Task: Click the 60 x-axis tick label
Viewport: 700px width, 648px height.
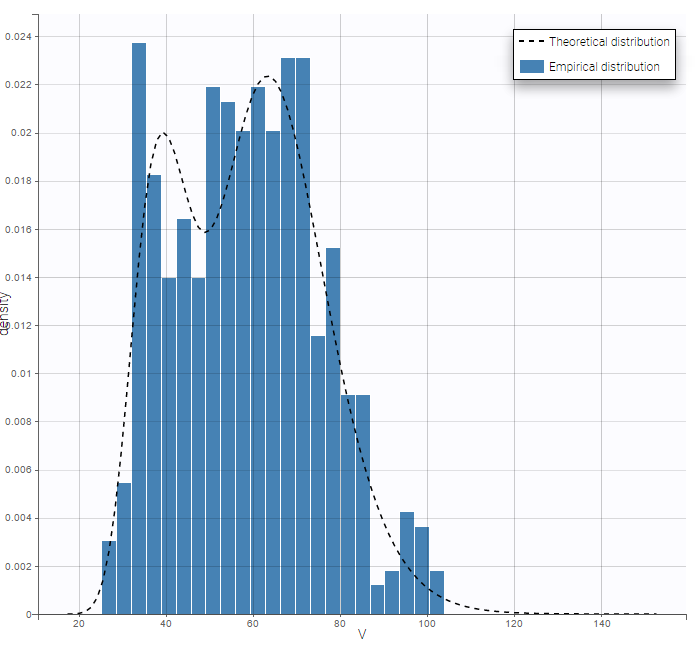Action: point(253,625)
